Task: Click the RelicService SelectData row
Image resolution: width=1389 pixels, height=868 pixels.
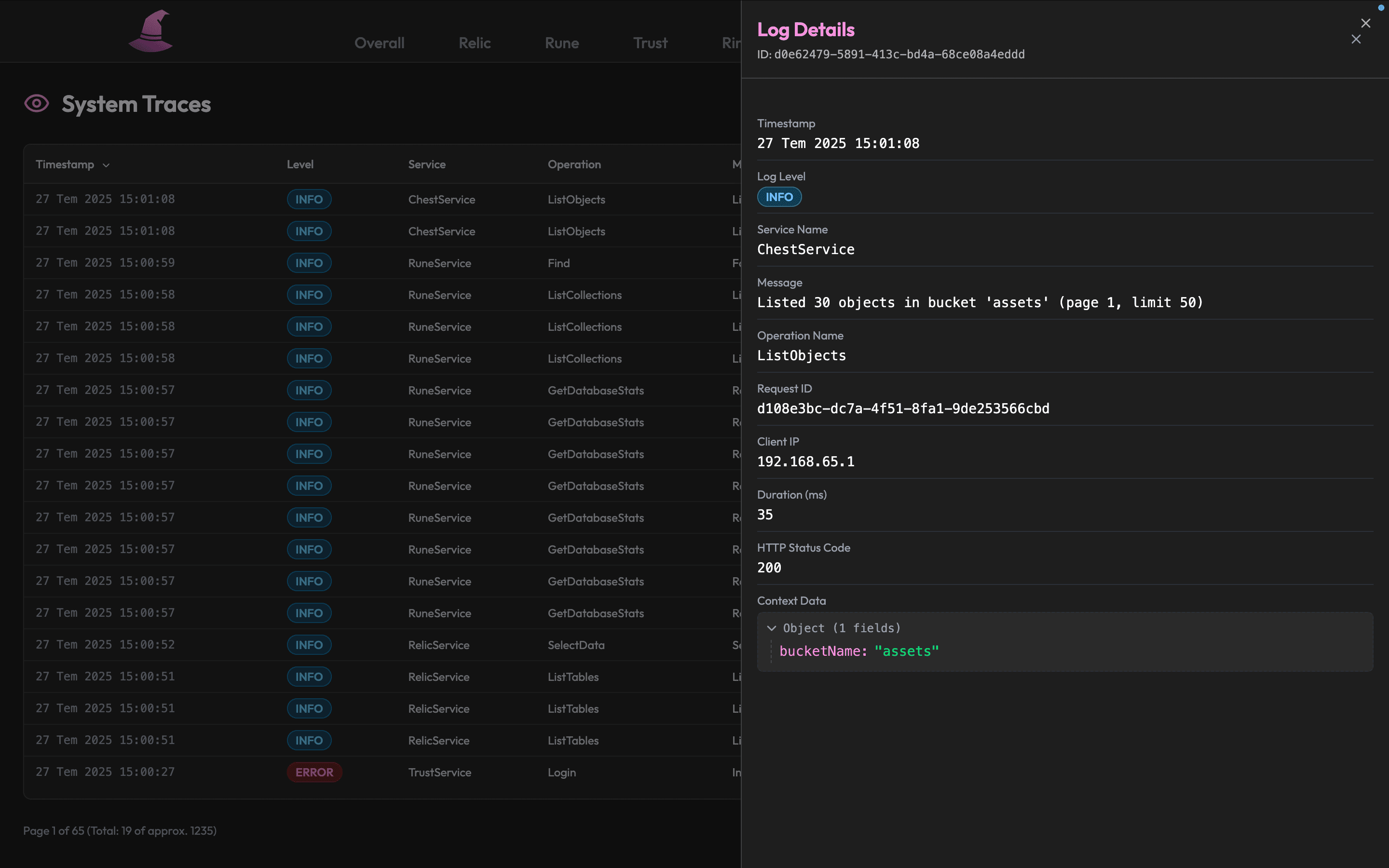Action: click(382, 645)
